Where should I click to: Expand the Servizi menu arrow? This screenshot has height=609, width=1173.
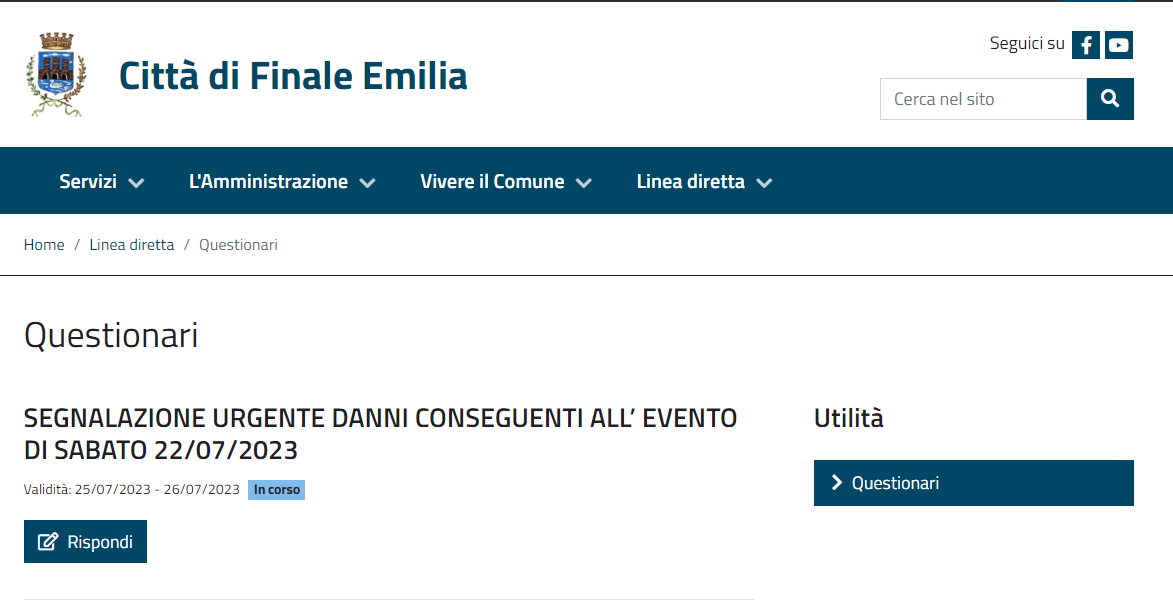pyautogui.click(x=136, y=183)
